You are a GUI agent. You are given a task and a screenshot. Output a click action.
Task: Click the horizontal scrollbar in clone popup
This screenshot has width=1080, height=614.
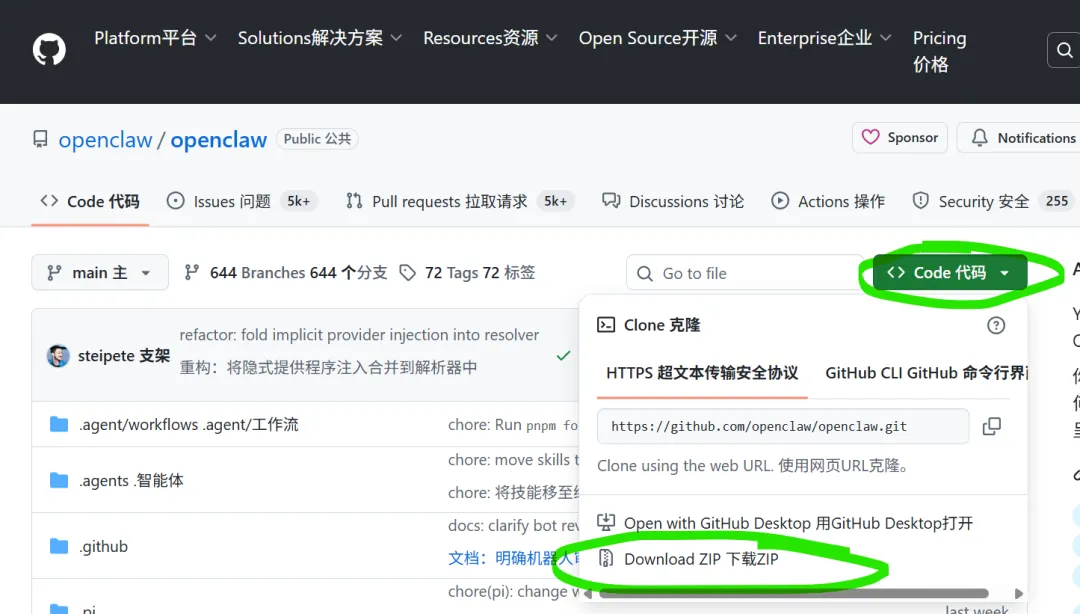click(x=793, y=593)
